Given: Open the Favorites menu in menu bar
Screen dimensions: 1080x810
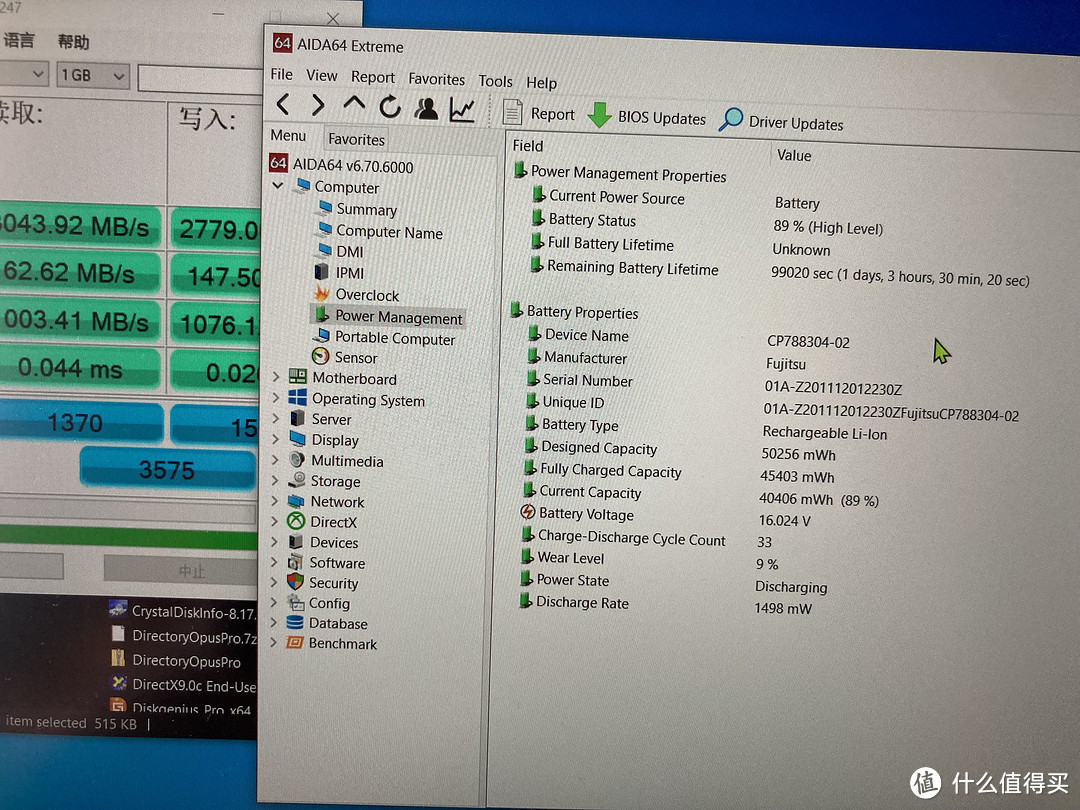Looking at the screenshot, I should coord(436,79).
